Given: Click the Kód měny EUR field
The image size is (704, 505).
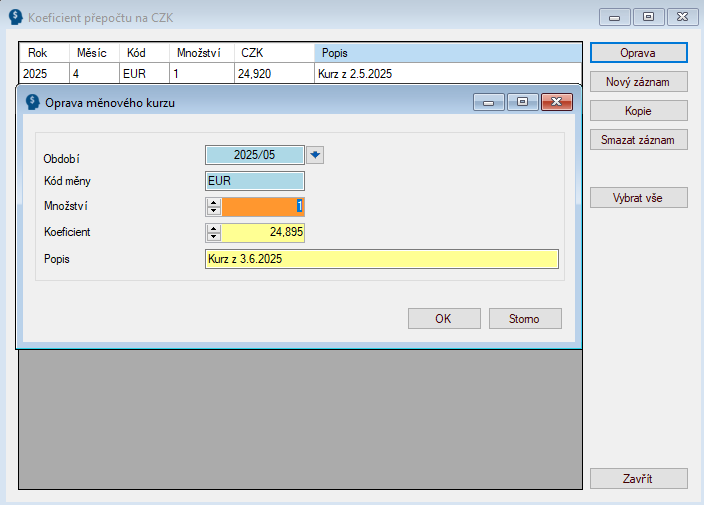Looking at the screenshot, I should 254,181.
